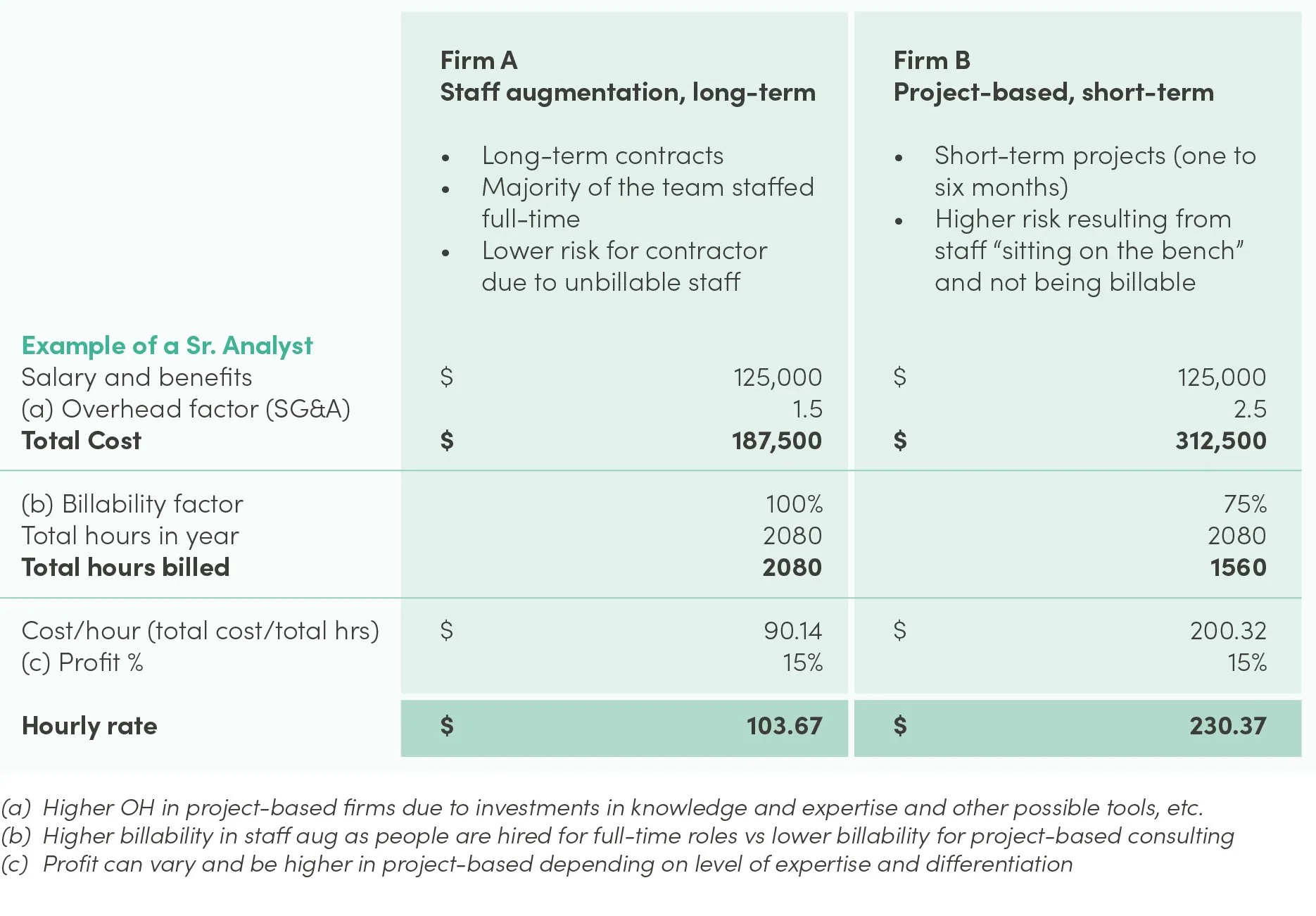
Task: Click Firm B's 75% billability value
Action: click(1244, 504)
